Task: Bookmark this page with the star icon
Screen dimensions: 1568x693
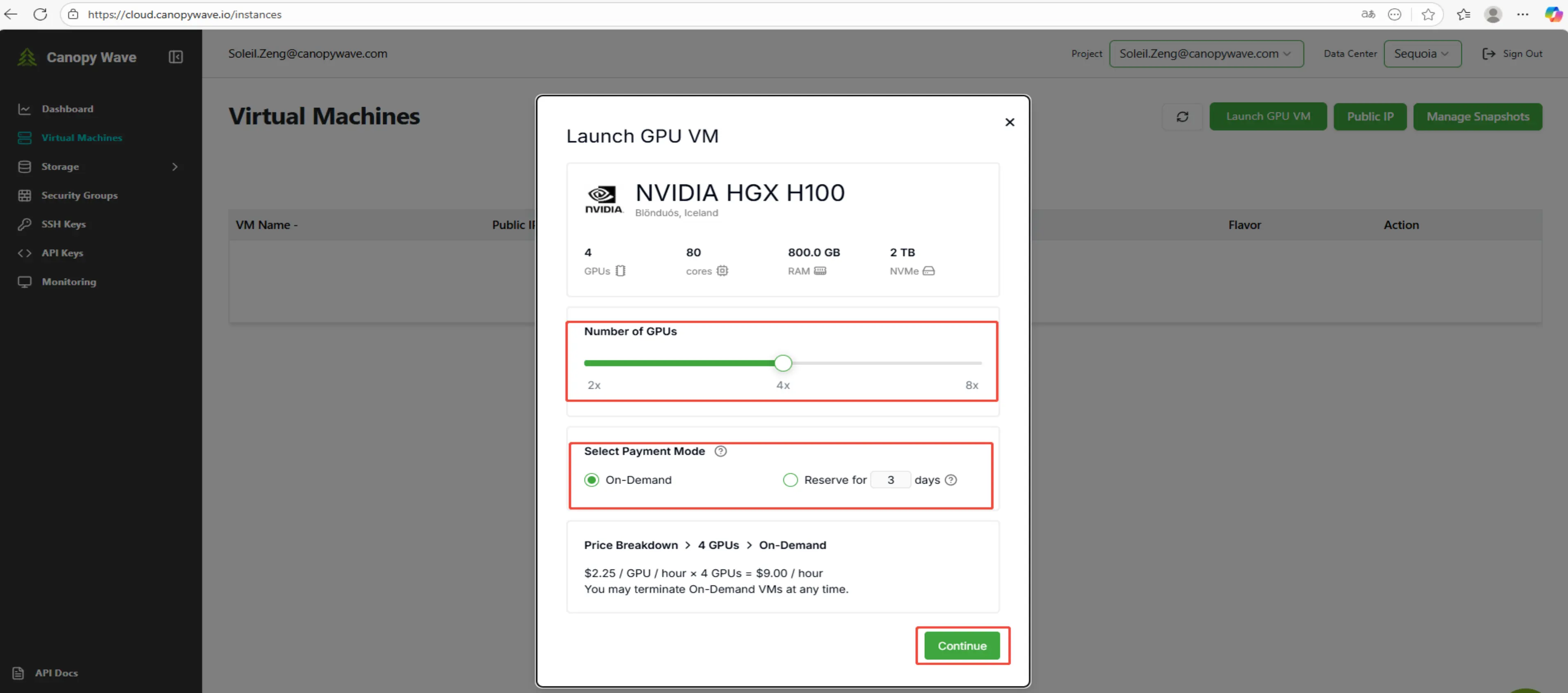Action: [1427, 14]
